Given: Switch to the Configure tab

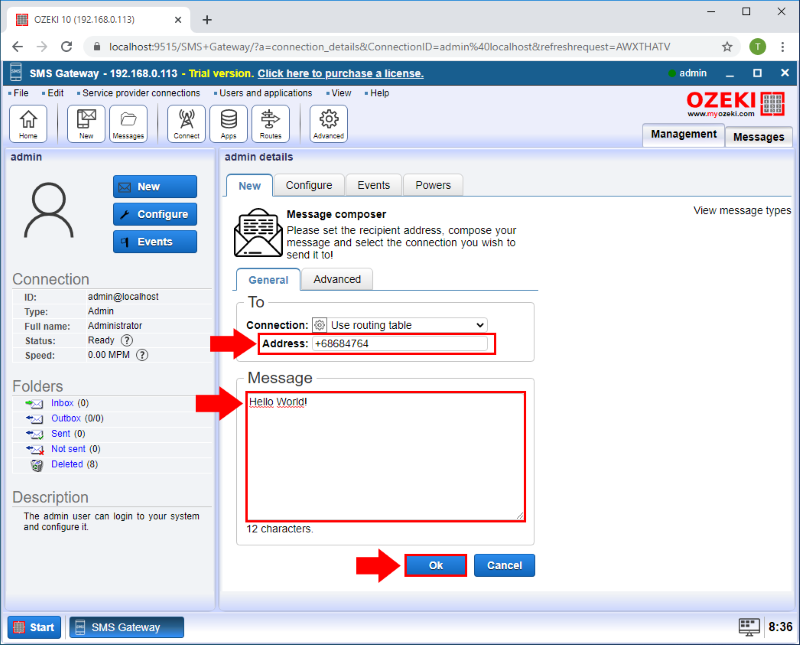Looking at the screenshot, I should pyautogui.click(x=309, y=185).
